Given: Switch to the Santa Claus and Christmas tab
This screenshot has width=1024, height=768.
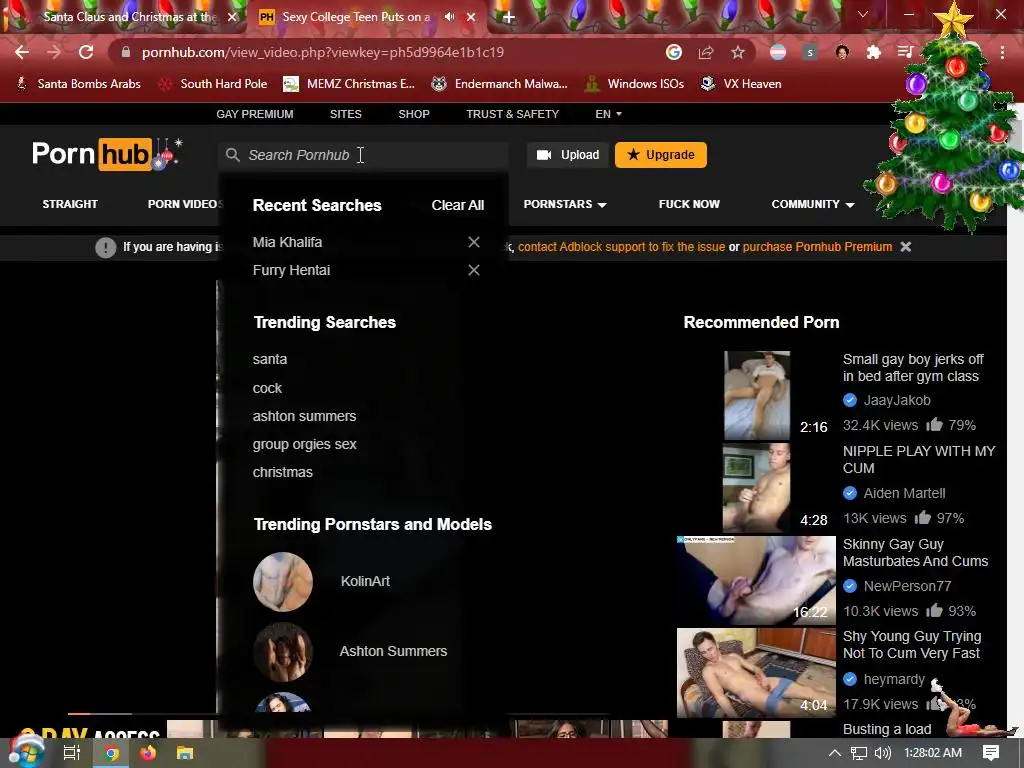Looking at the screenshot, I should coord(129,17).
